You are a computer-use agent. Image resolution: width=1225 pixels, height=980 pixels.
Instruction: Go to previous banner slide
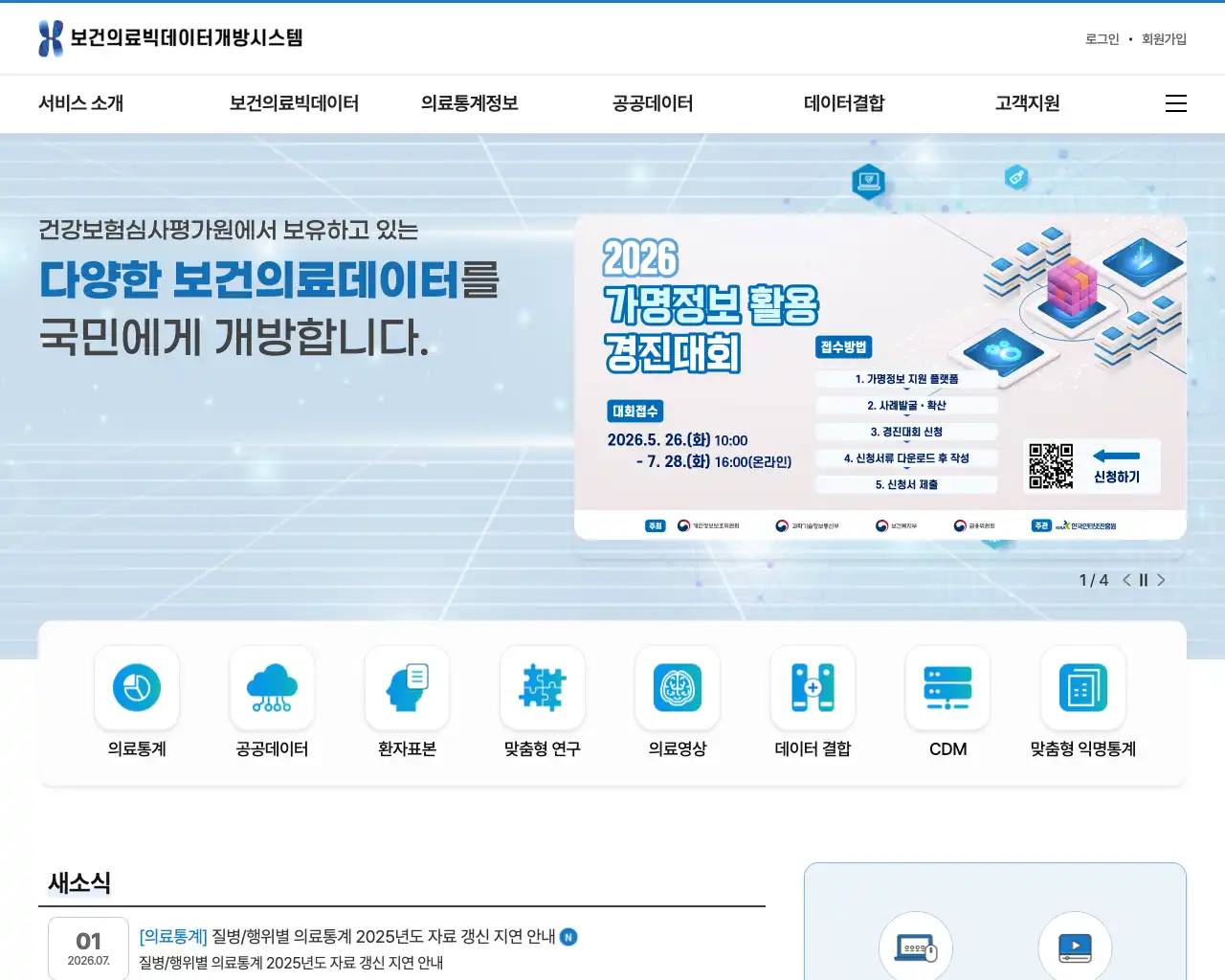(x=1126, y=580)
